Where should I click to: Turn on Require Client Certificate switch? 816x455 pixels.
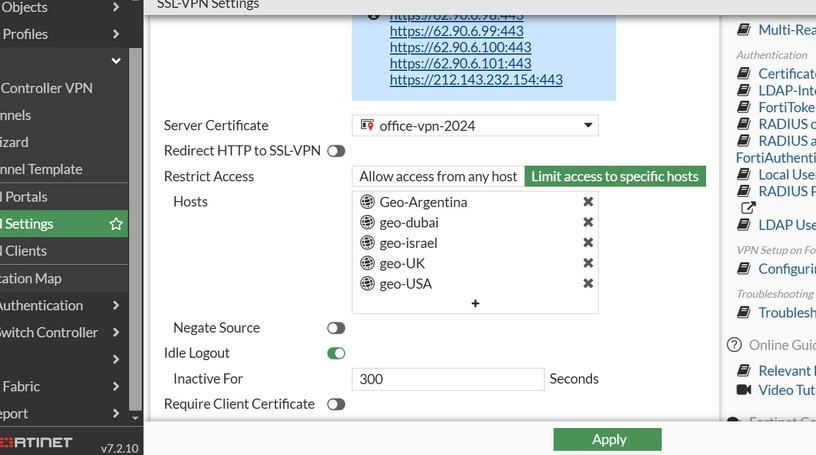click(x=336, y=405)
